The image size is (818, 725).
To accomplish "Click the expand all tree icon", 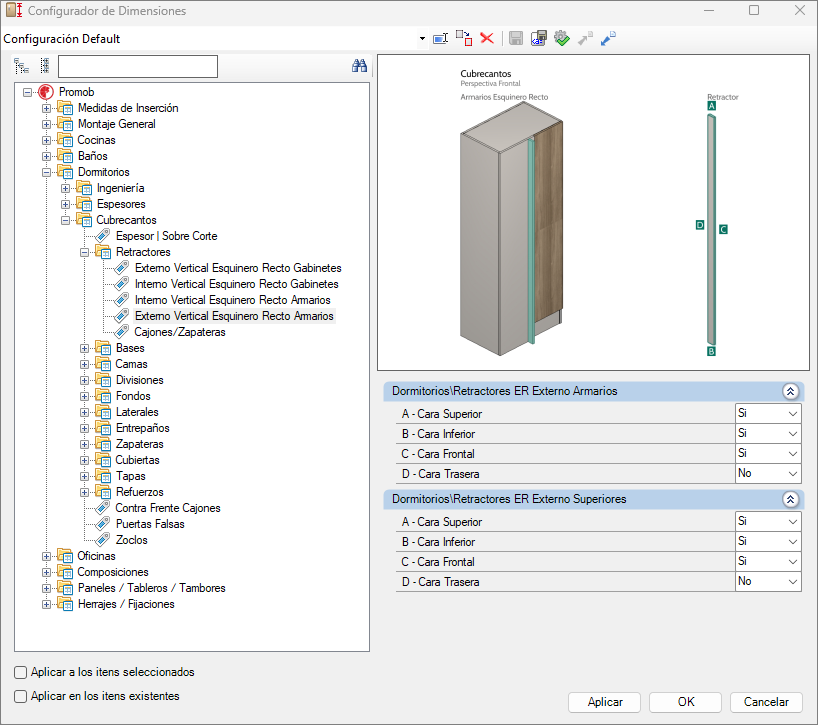I will (x=22, y=67).
